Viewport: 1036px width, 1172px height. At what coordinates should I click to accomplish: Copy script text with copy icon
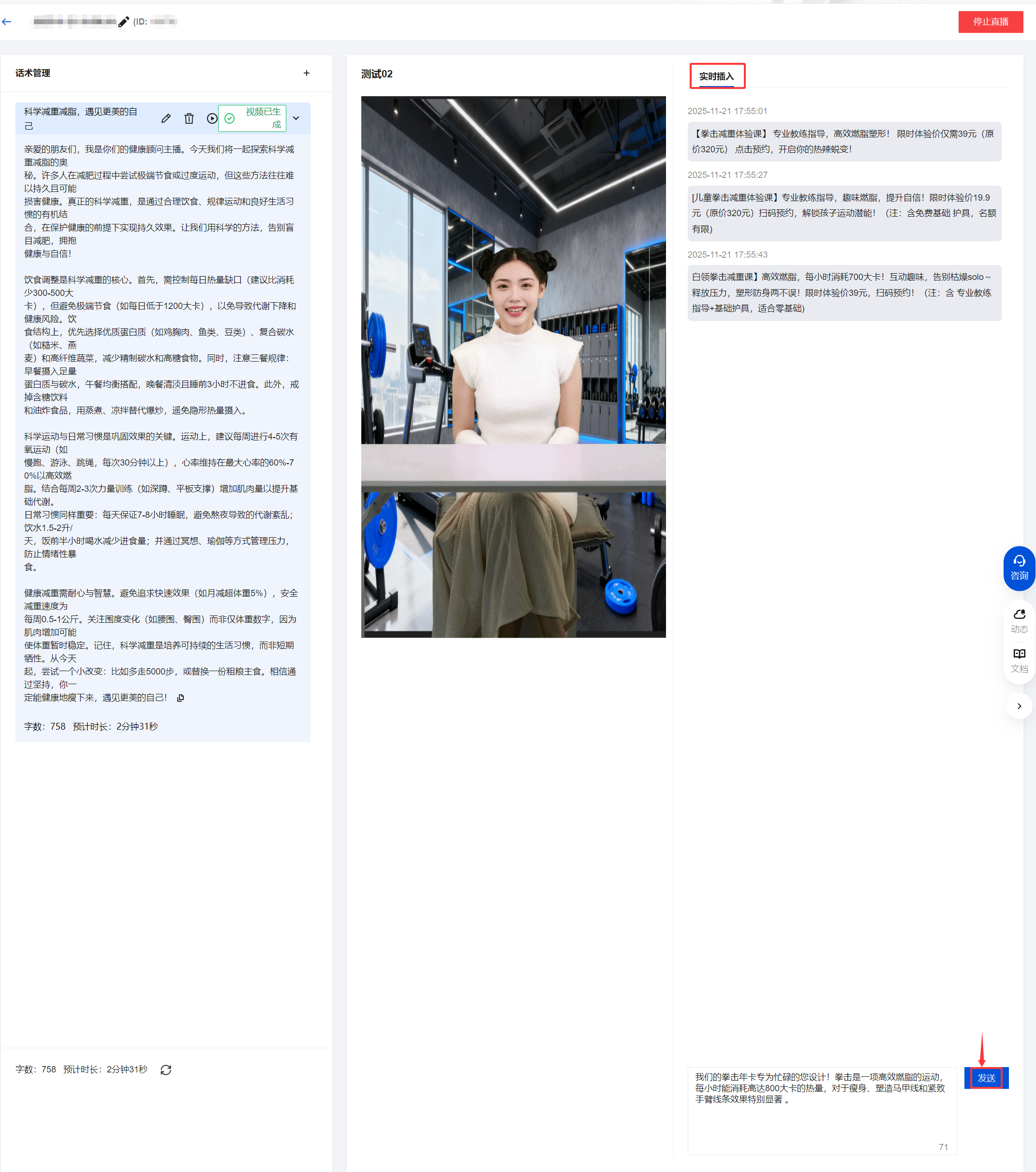click(x=181, y=698)
